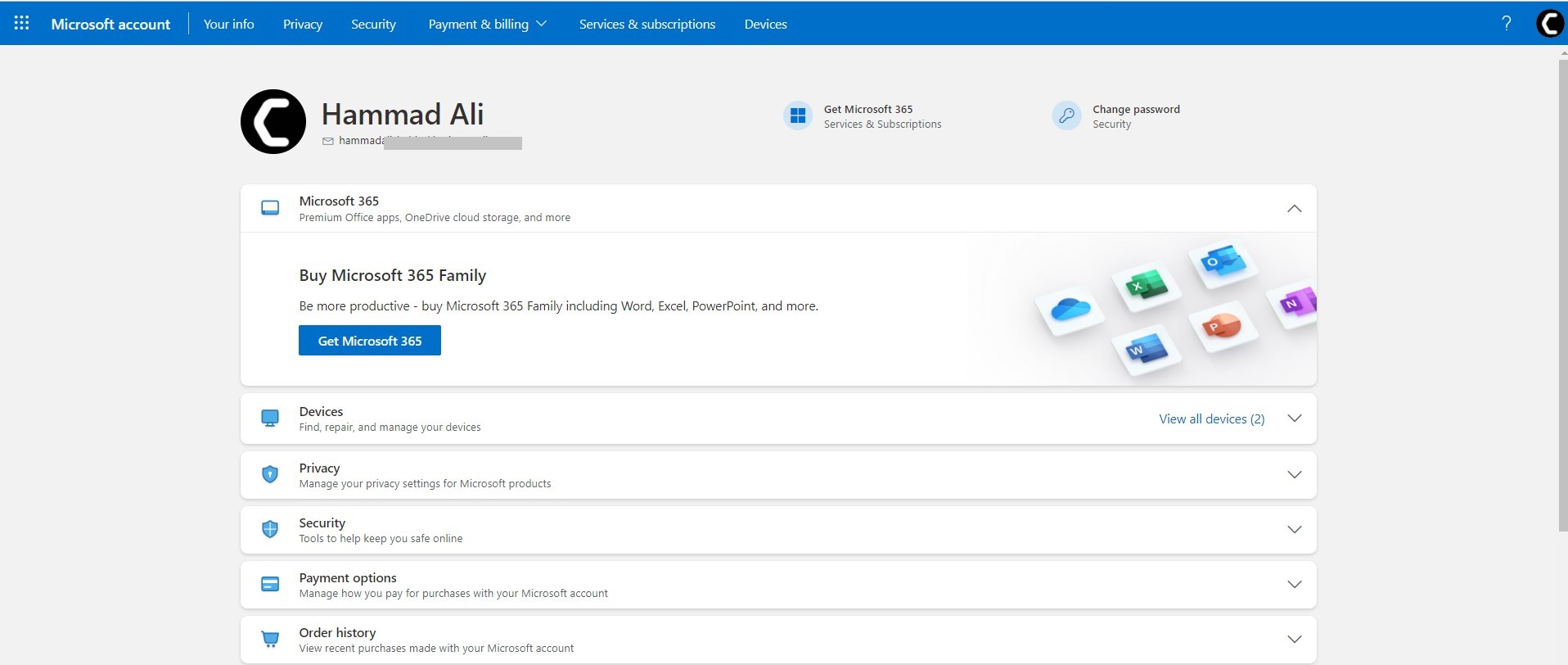This screenshot has width=1568, height=665.
Task: Open account menu via top-right avatar
Action: pyautogui.click(x=1550, y=23)
